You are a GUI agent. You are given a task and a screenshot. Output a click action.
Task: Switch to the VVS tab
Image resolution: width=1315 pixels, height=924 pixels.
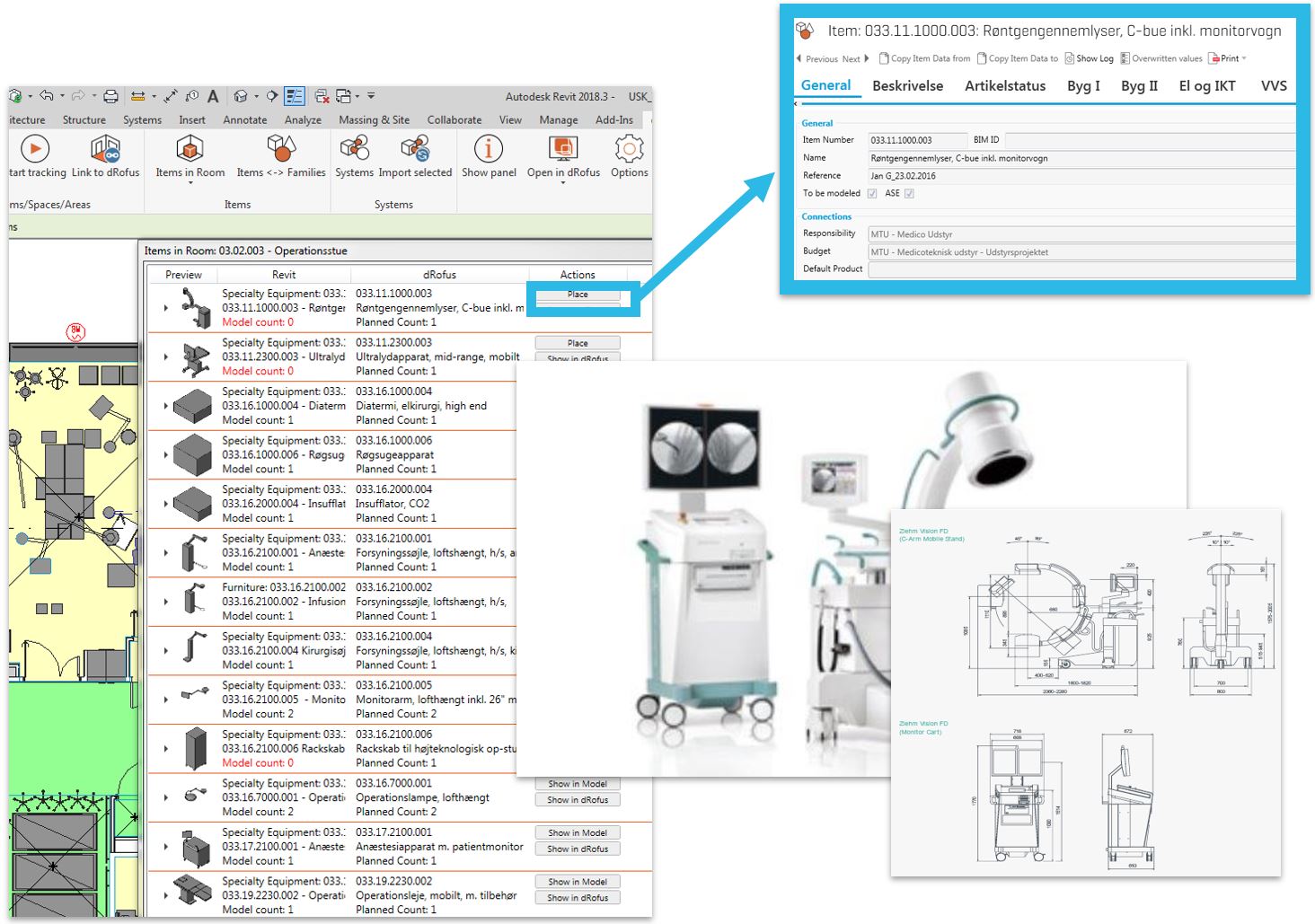point(1274,86)
